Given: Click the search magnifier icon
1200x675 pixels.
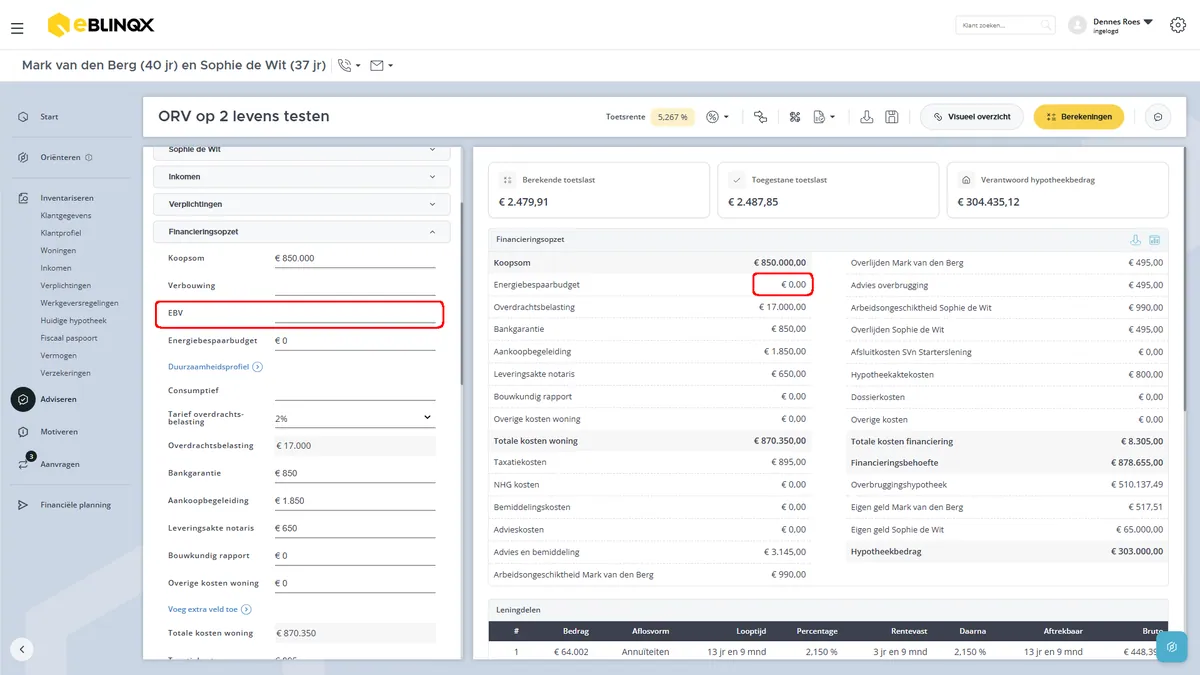Looking at the screenshot, I should click(1046, 25).
